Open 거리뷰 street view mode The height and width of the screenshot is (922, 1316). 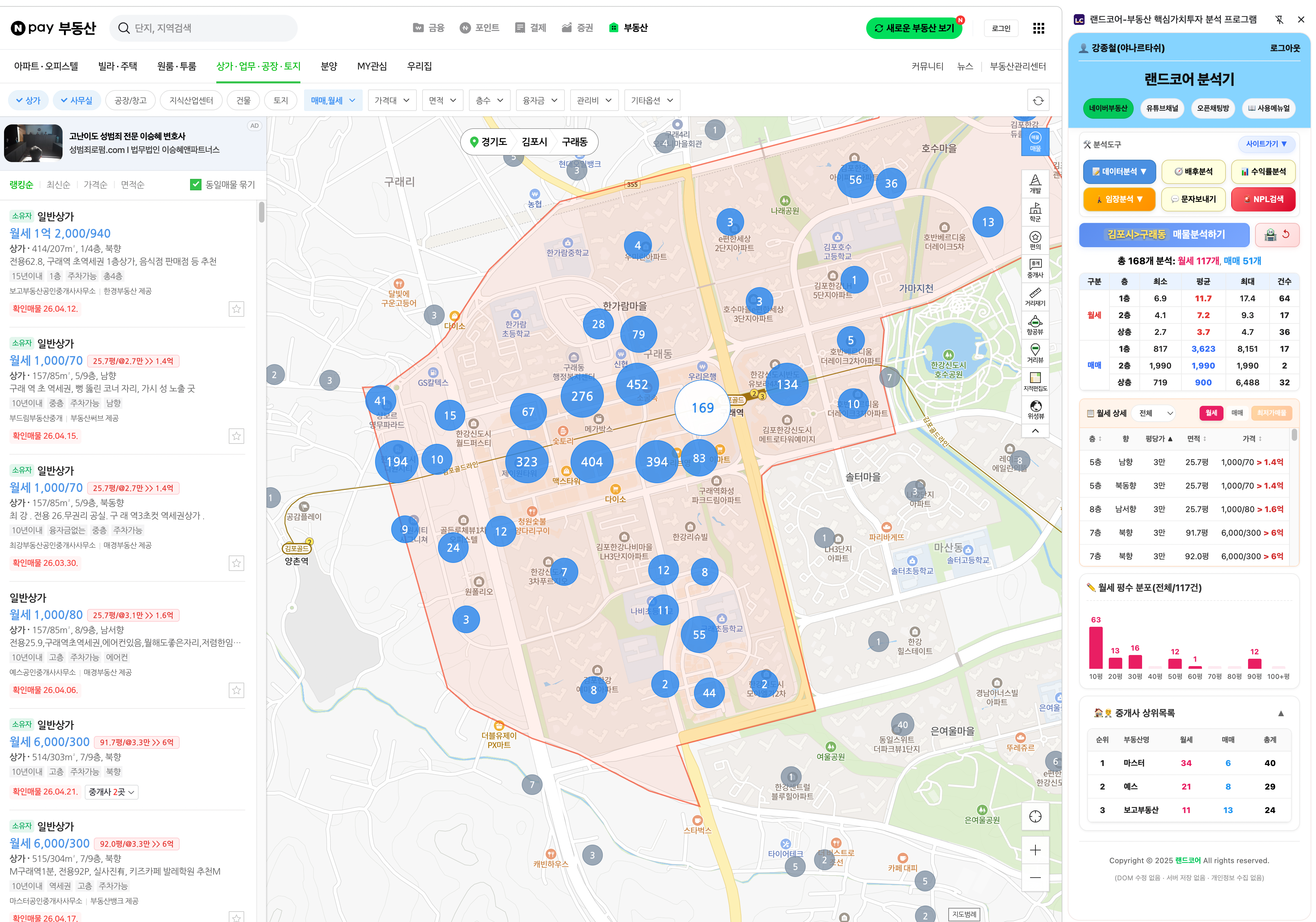tap(1034, 353)
